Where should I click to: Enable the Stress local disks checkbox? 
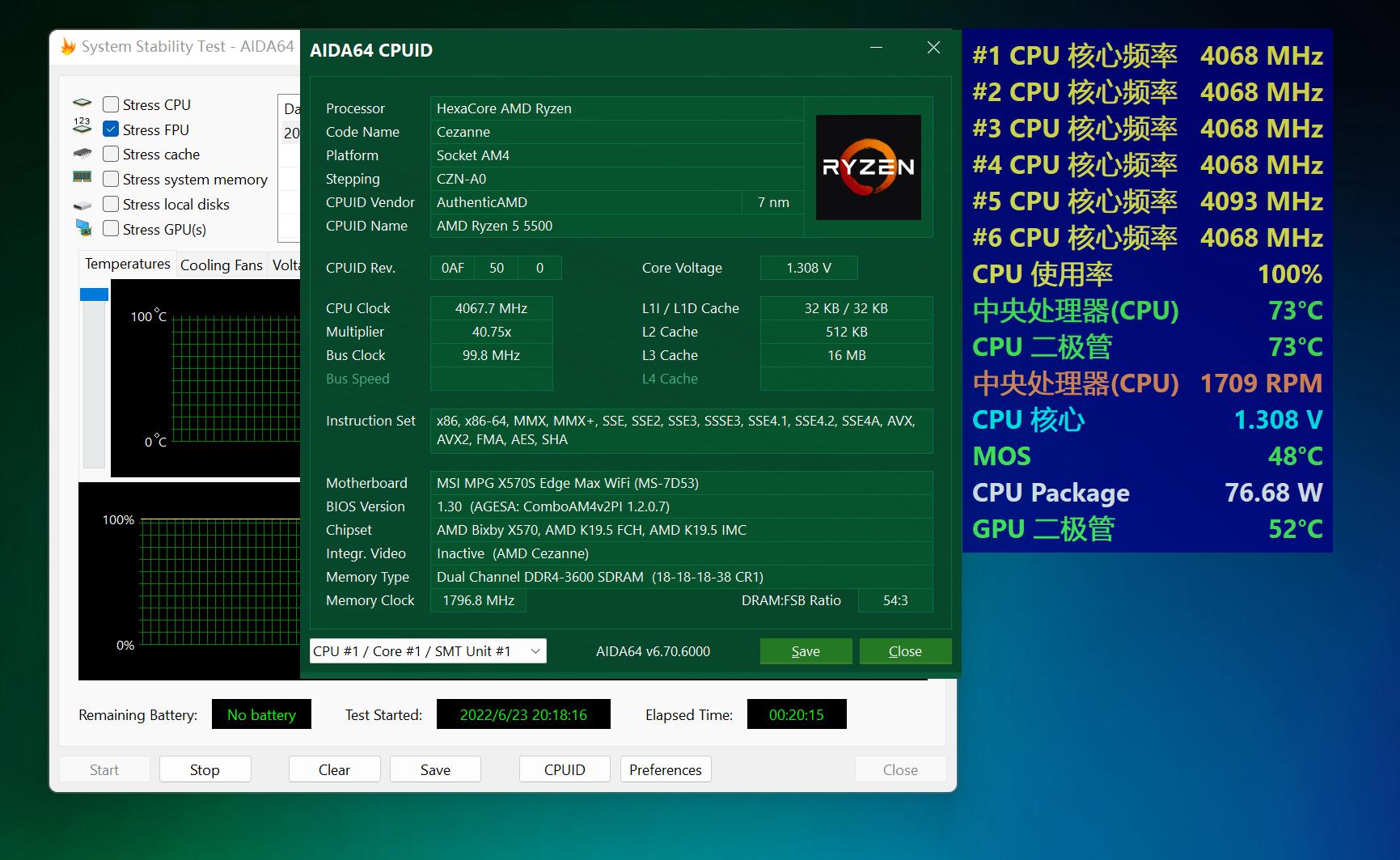(111, 204)
